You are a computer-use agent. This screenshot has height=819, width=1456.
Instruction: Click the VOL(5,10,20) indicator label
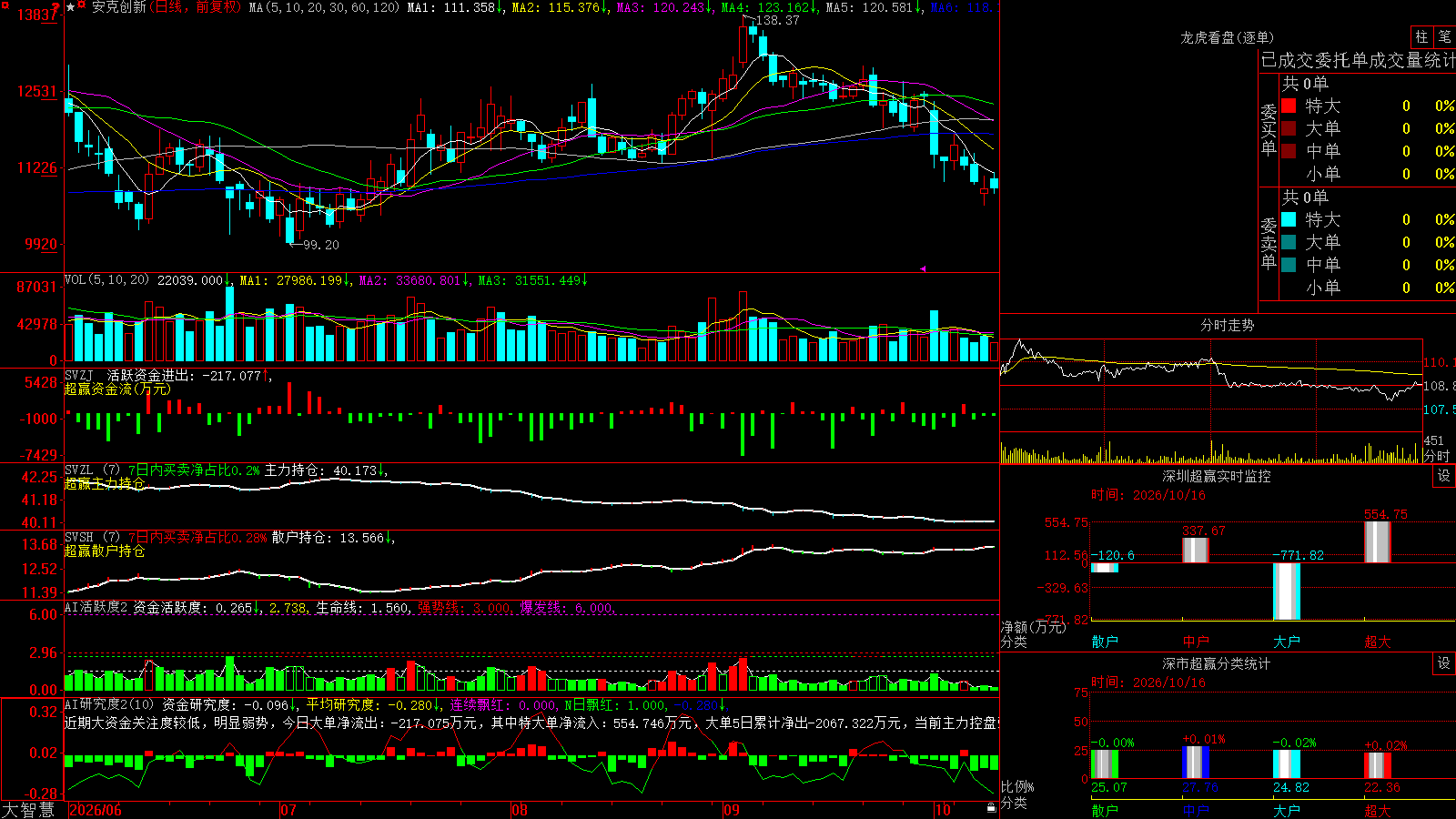click(x=107, y=280)
